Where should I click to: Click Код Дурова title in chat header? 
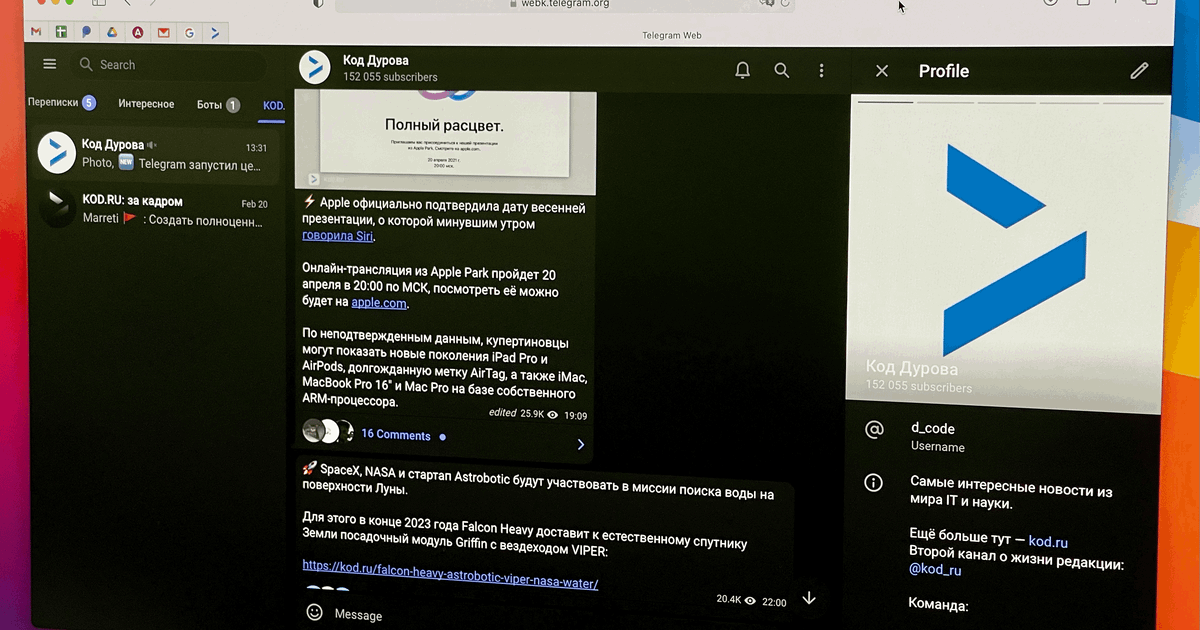375,60
